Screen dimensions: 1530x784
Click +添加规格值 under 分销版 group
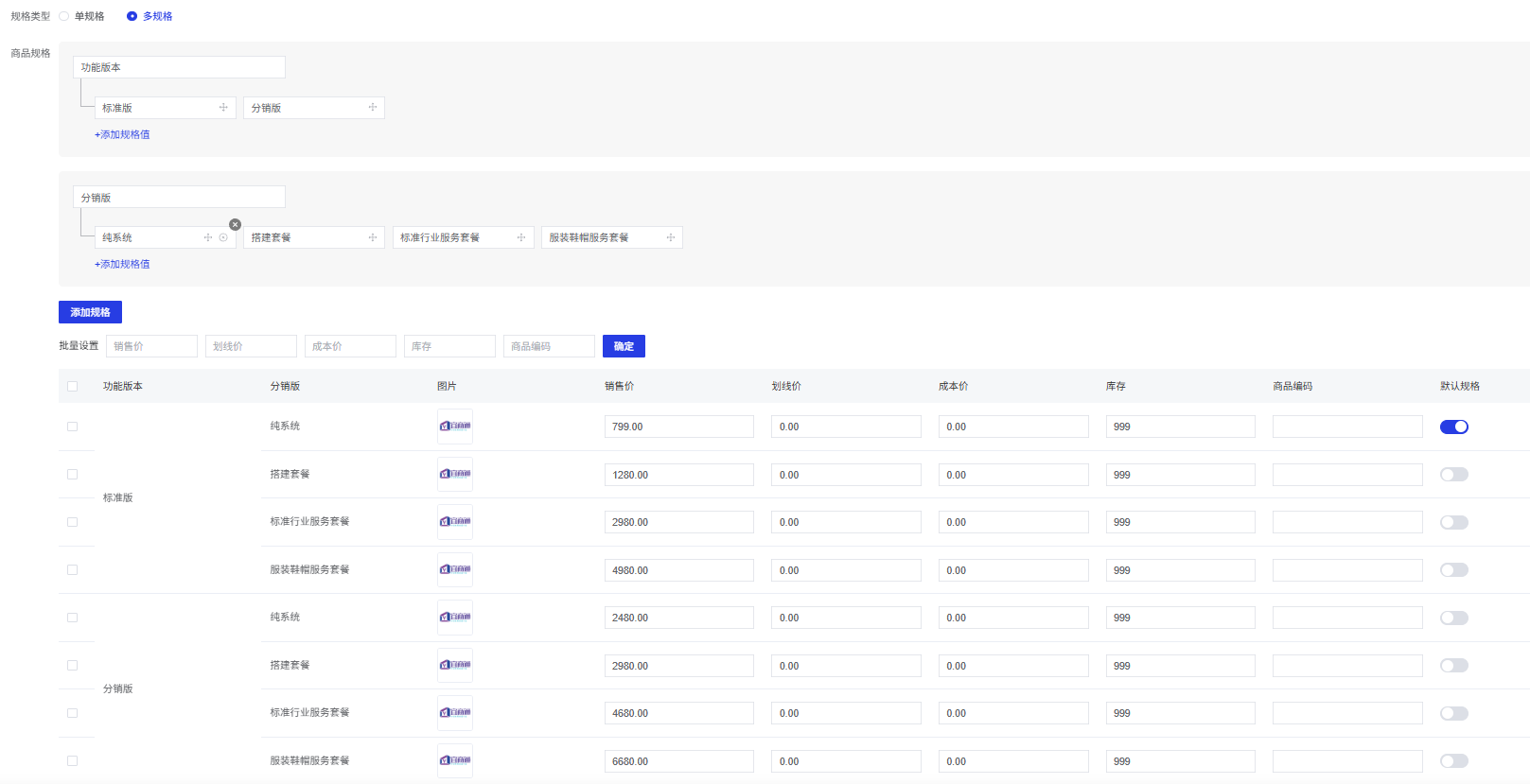[x=122, y=264]
